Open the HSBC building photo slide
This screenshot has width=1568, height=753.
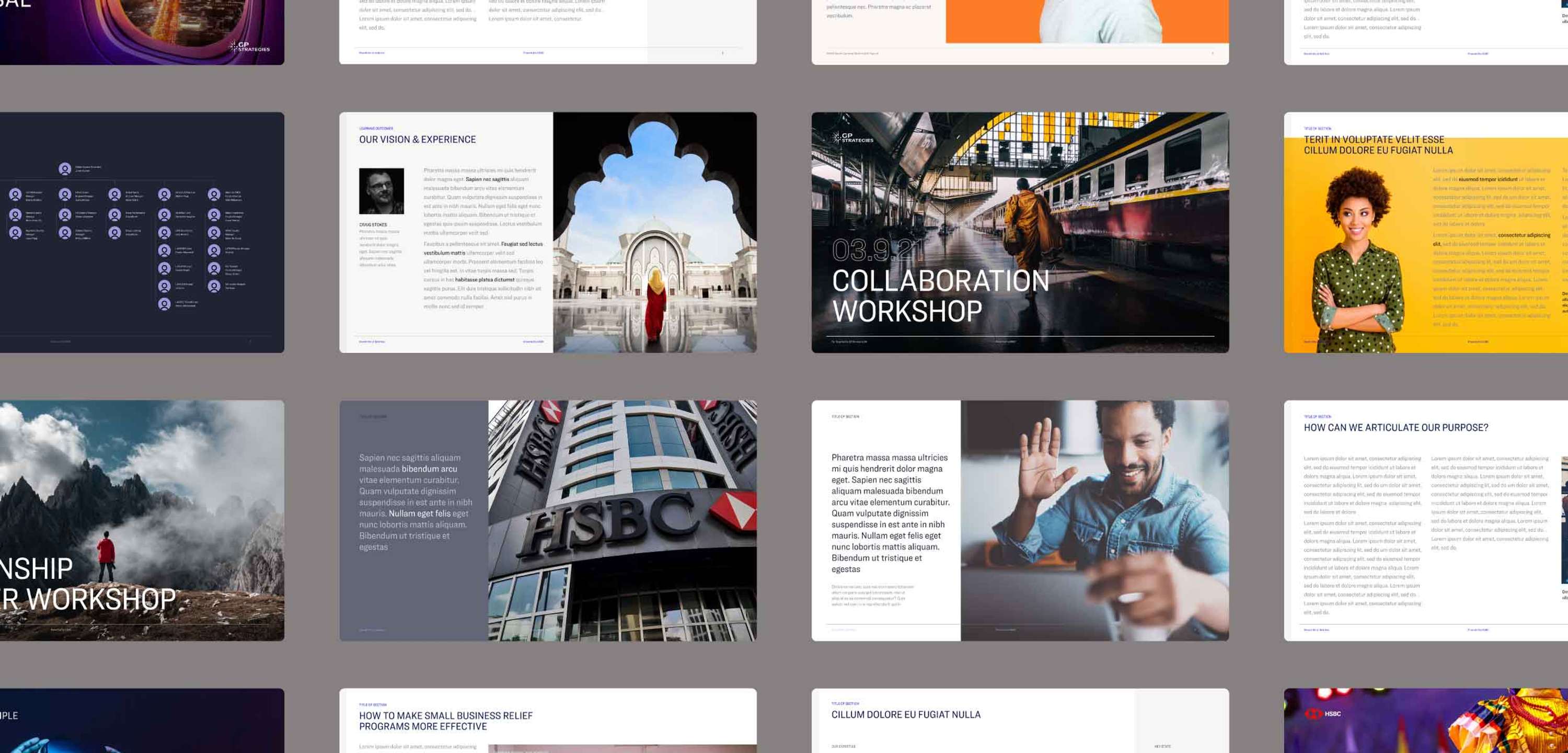pos(548,520)
